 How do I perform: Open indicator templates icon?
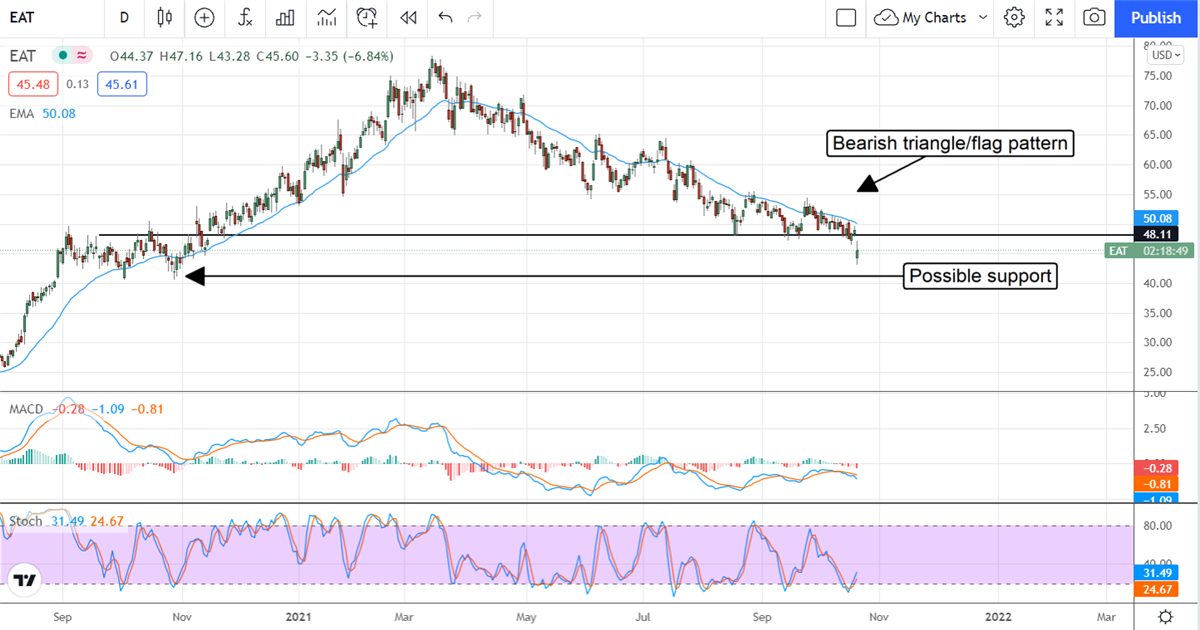pyautogui.click(x=326, y=17)
